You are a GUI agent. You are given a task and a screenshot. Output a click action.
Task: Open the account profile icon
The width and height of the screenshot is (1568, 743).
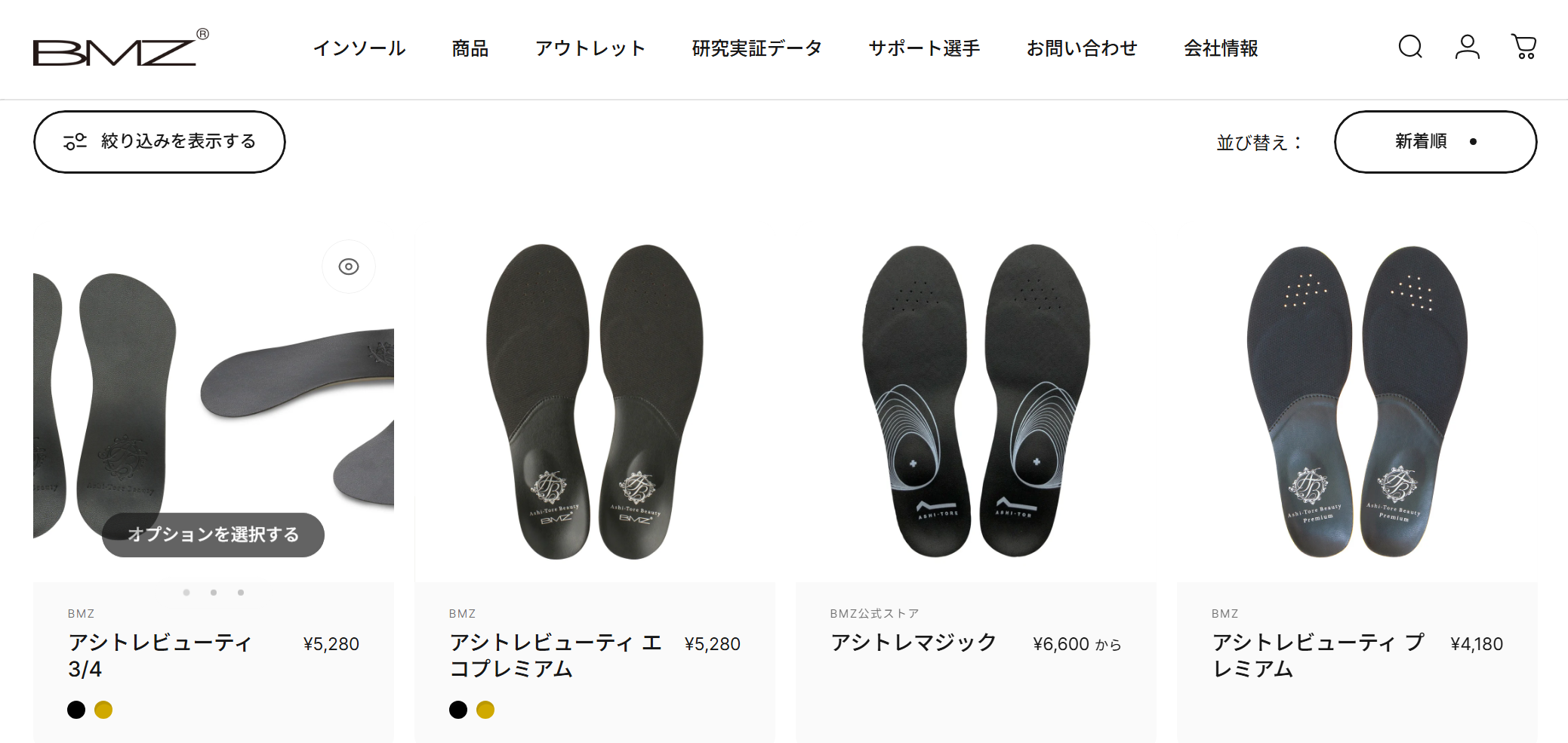click(1467, 47)
